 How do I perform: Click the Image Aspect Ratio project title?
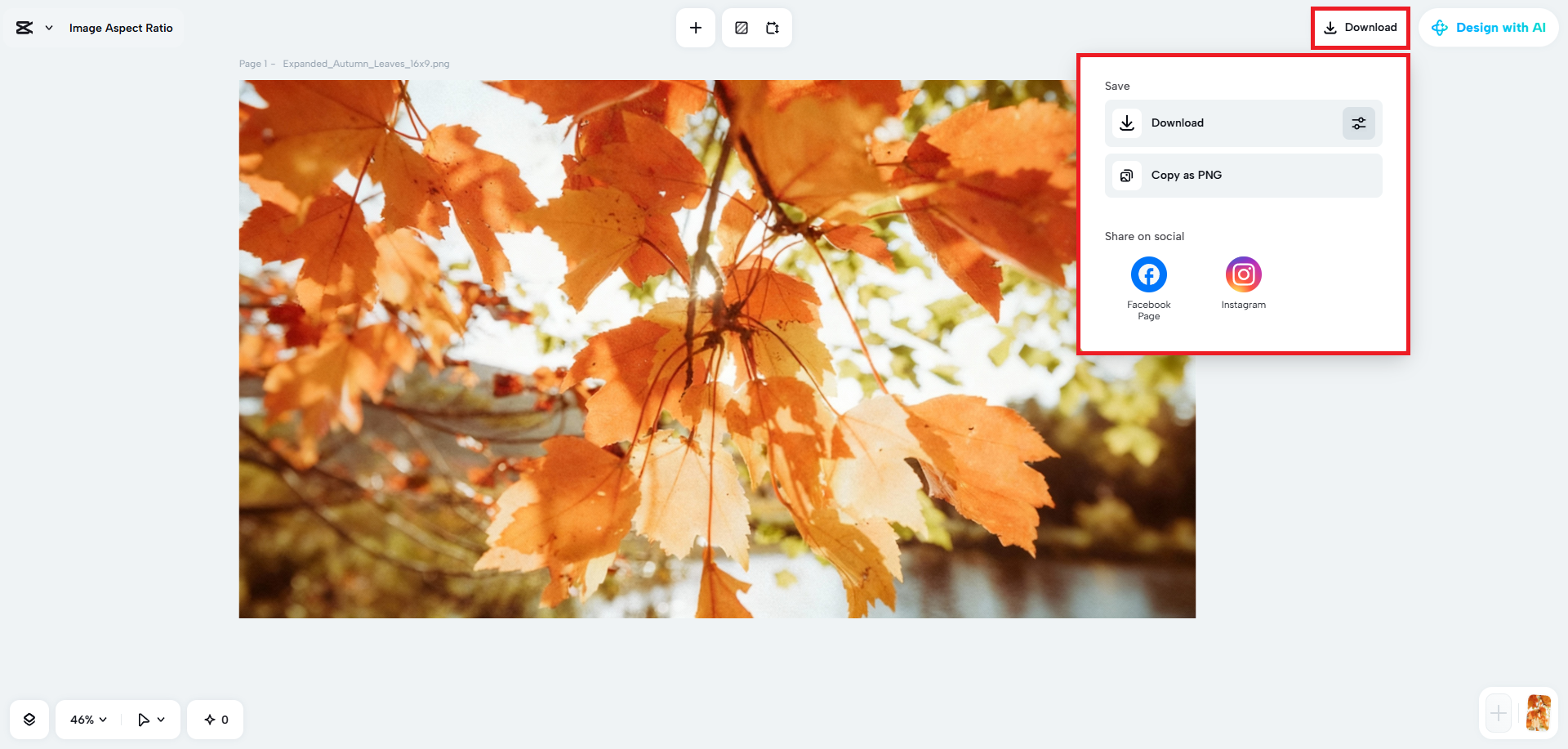[121, 28]
